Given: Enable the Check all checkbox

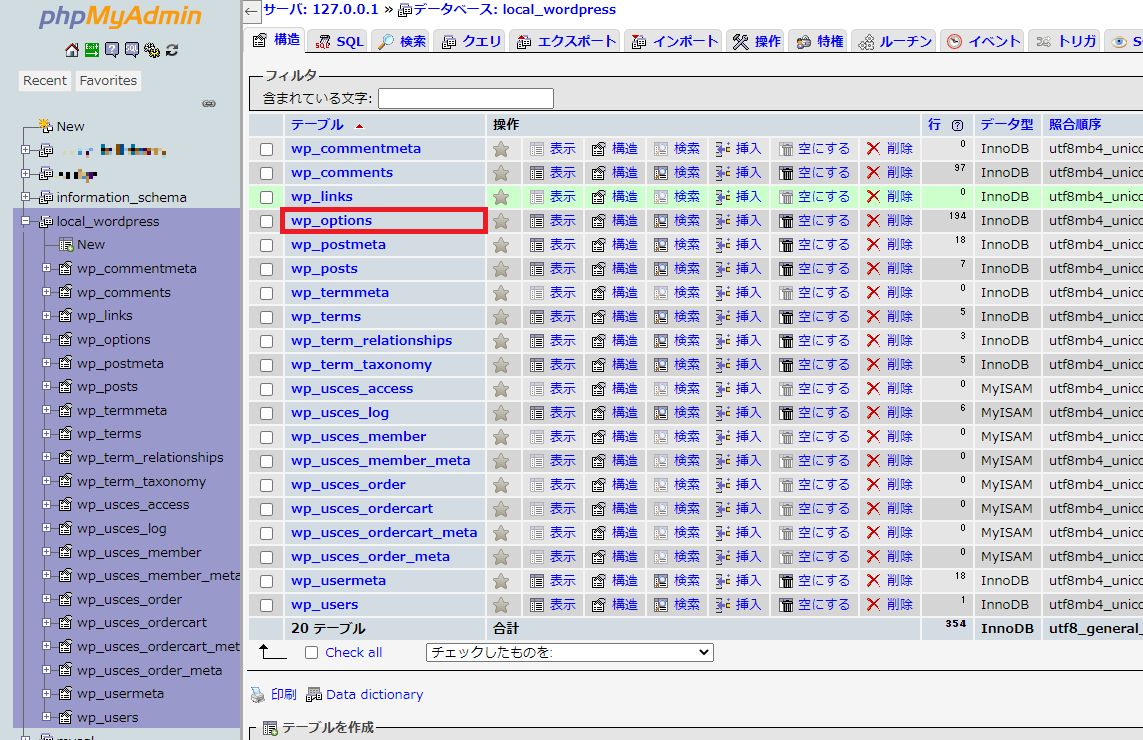Looking at the screenshot, I should click(312, 653).
